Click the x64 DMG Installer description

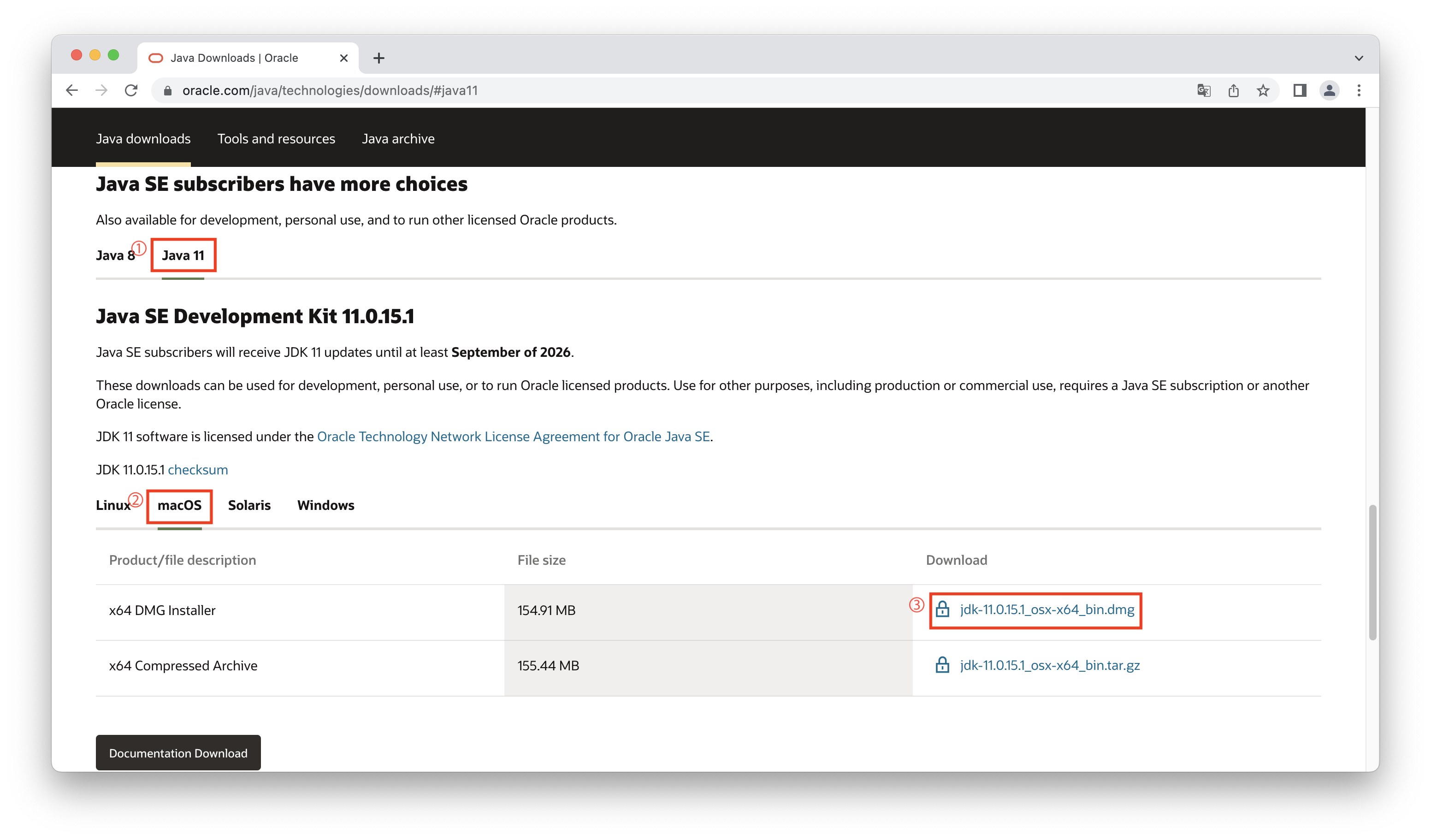coord(162,610)
